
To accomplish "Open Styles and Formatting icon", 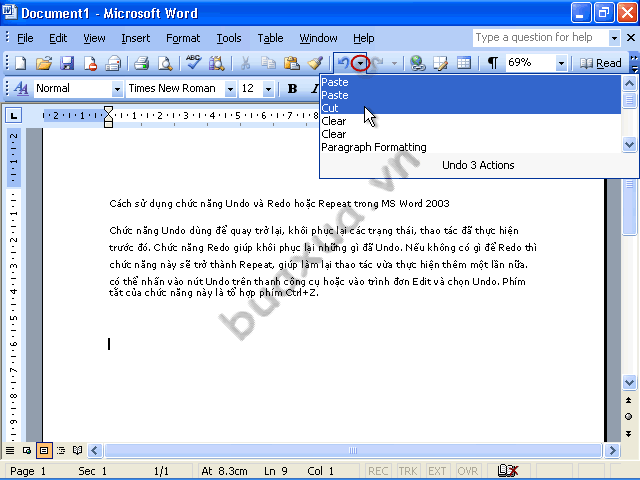I will click(21, 88).
